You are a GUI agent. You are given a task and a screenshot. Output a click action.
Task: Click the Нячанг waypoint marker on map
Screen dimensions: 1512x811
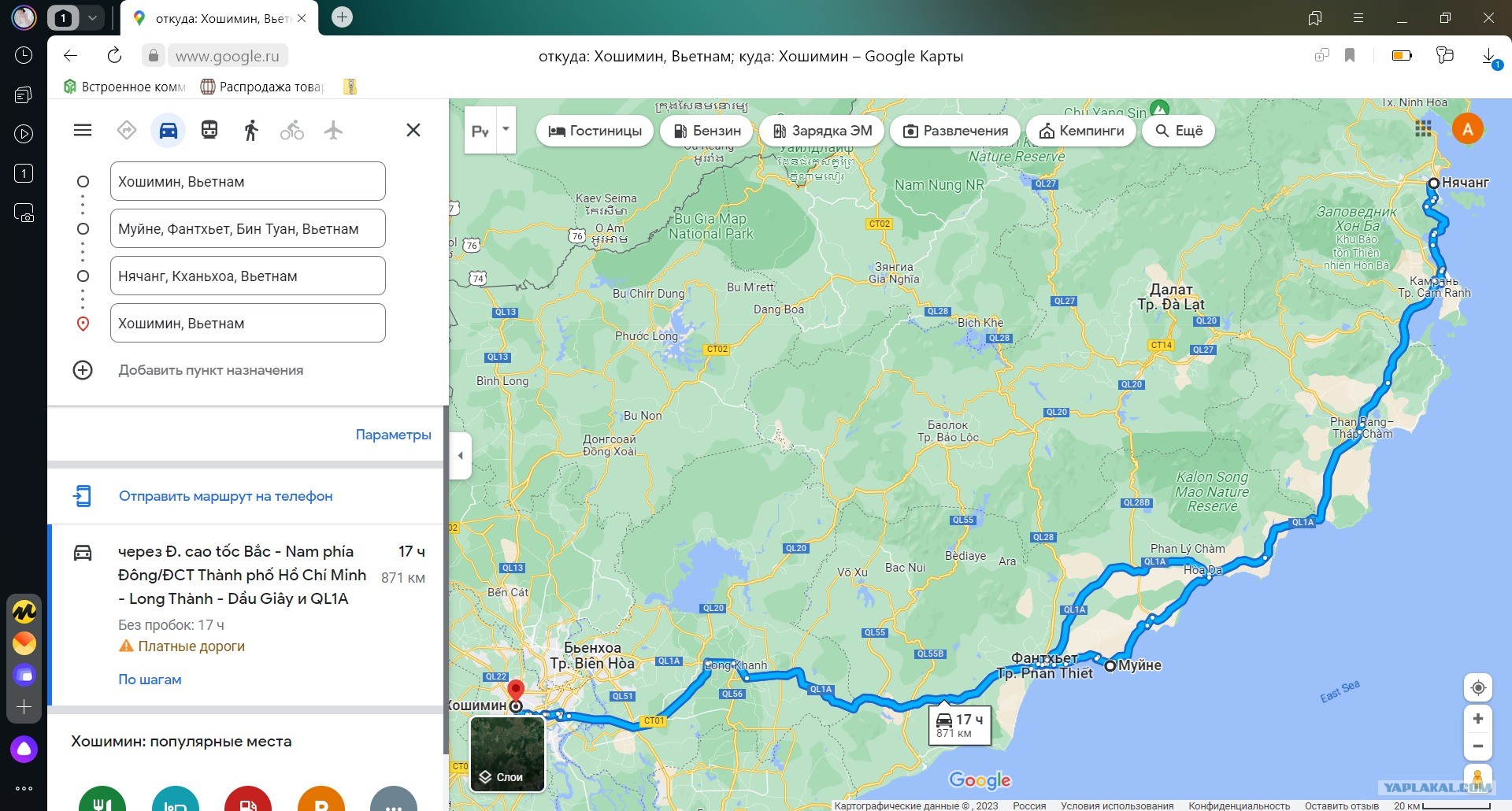coord(1434,183)
